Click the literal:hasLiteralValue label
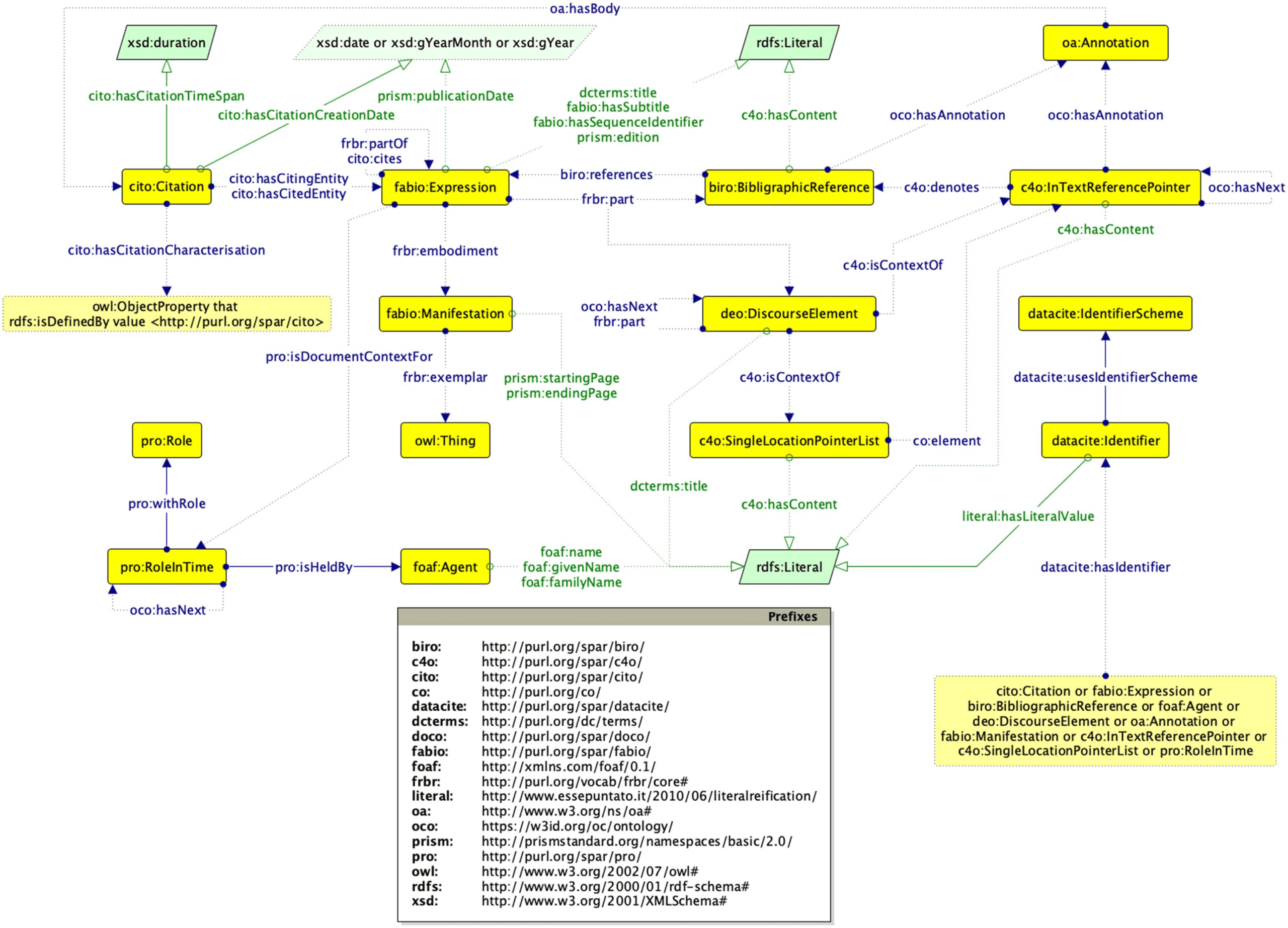Viewport: 1288px width, 928px height. pos(1027,517)
